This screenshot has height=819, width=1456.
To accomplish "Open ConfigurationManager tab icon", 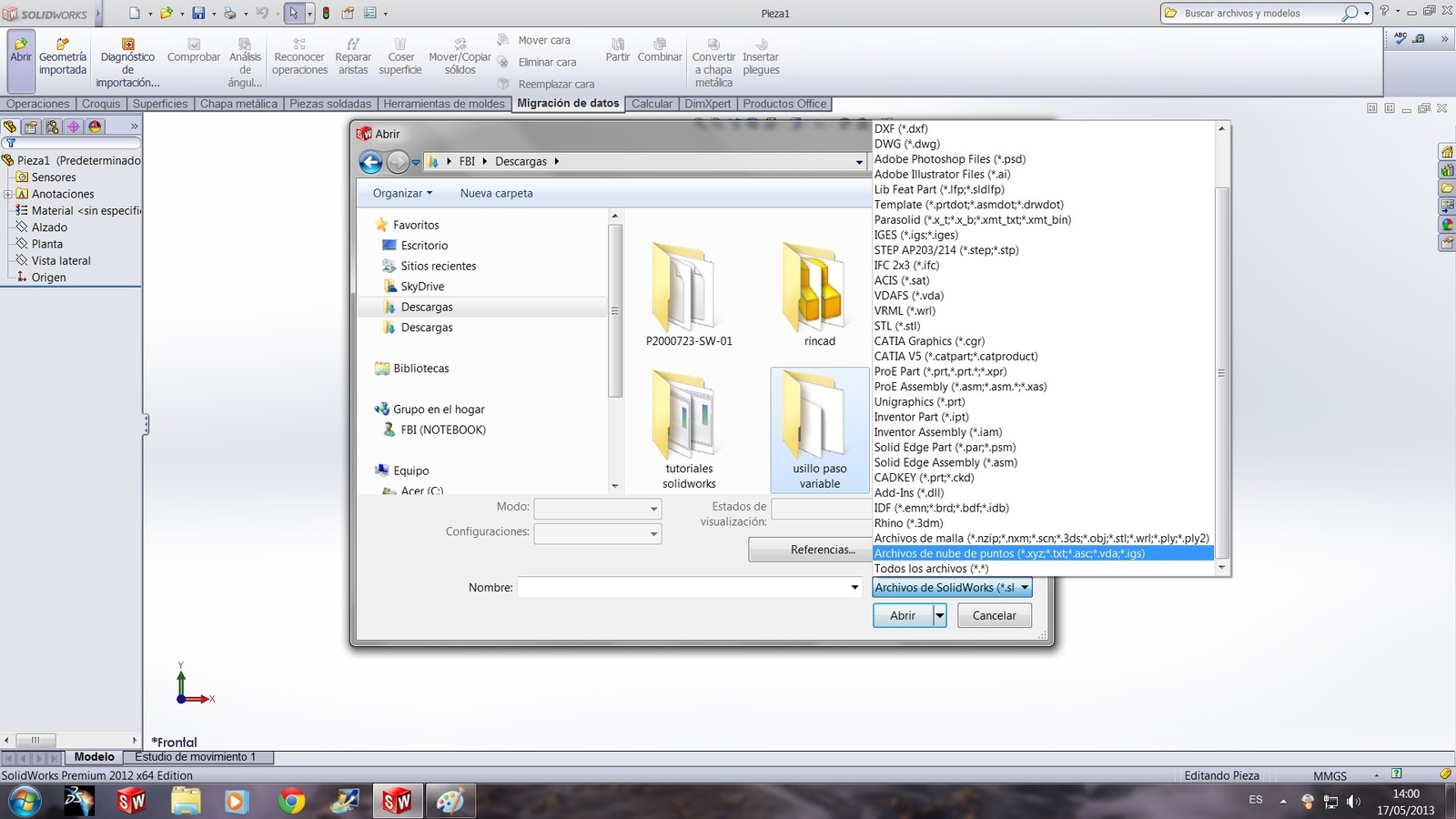I will 52,126.
